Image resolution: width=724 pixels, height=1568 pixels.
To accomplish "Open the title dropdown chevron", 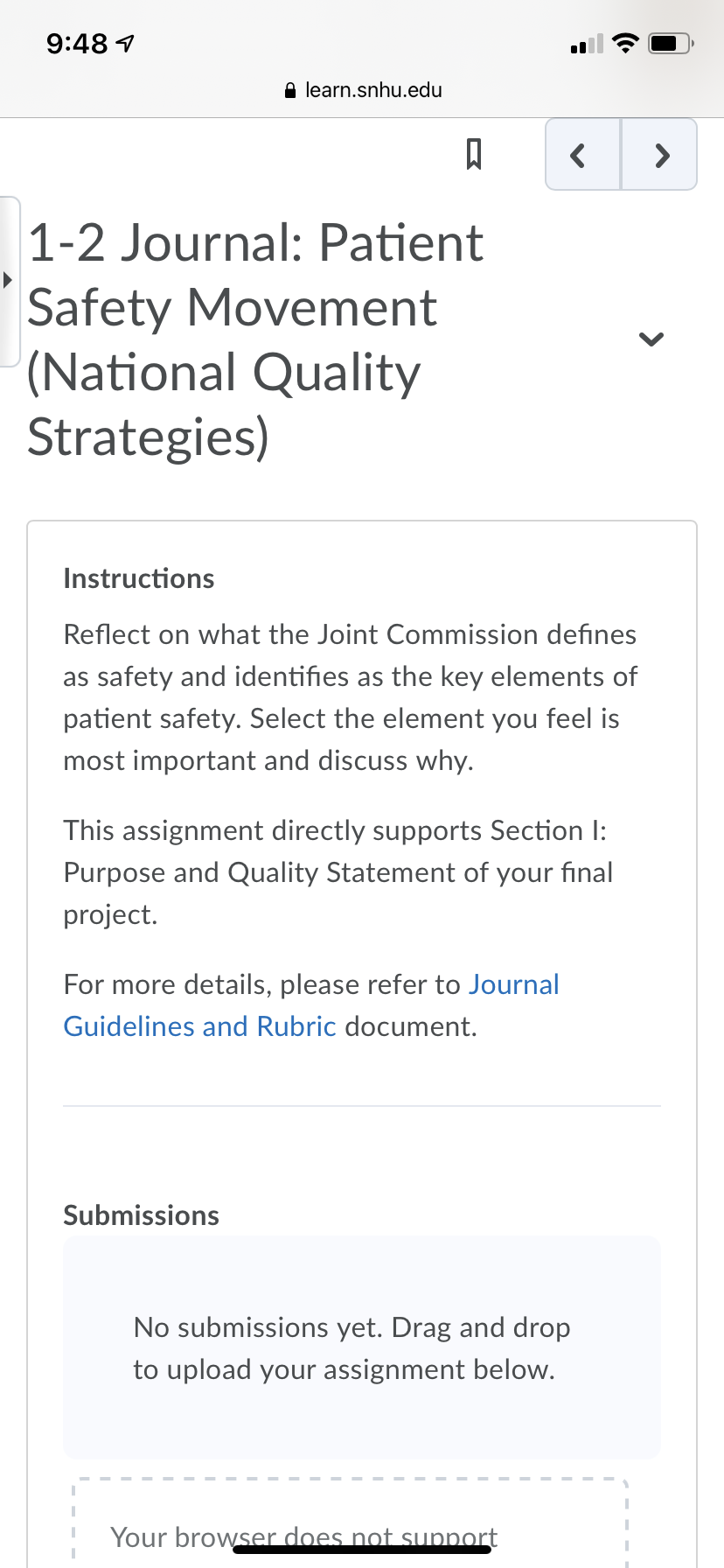I will [651, 339].
